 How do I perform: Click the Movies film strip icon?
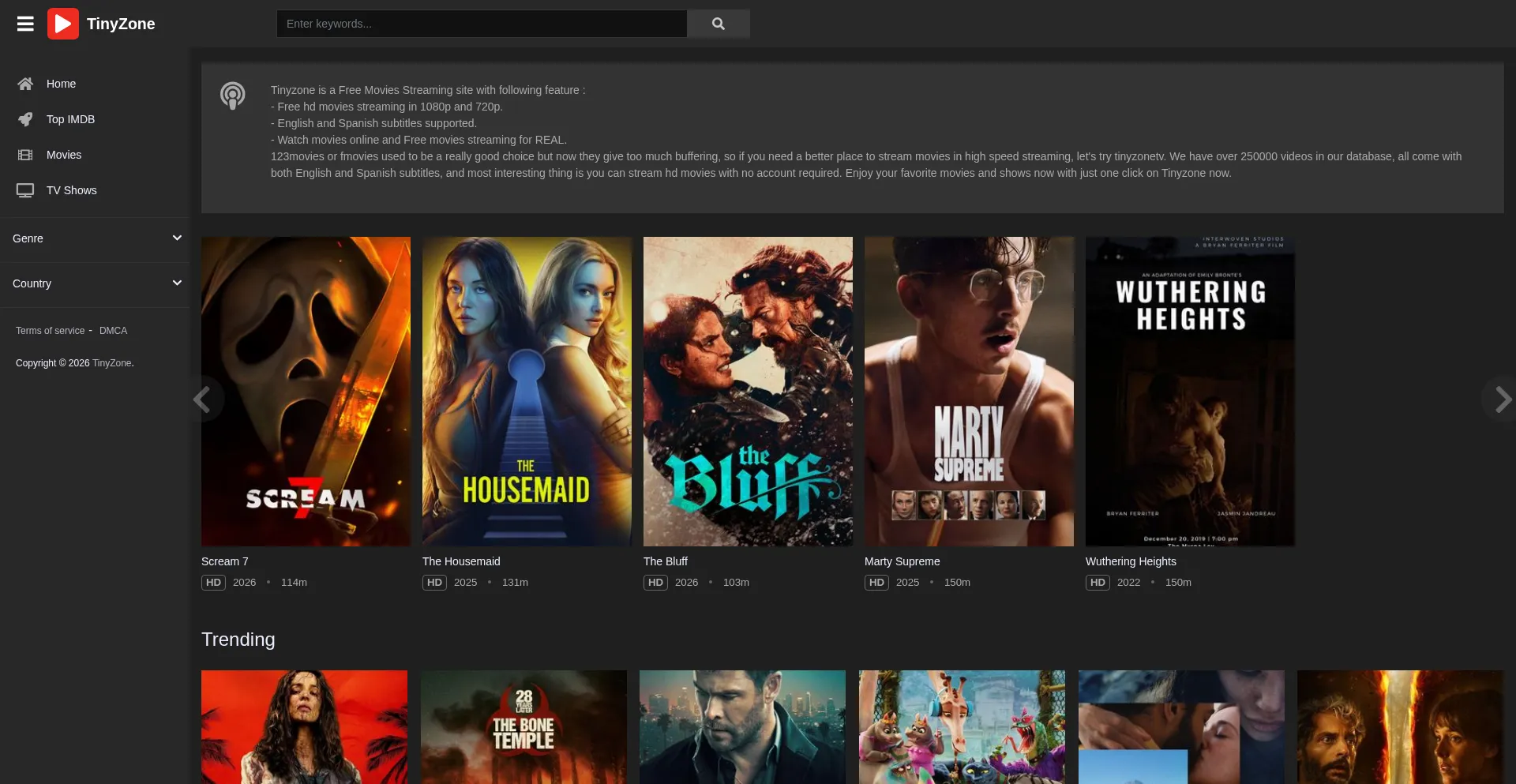(25, 155)
